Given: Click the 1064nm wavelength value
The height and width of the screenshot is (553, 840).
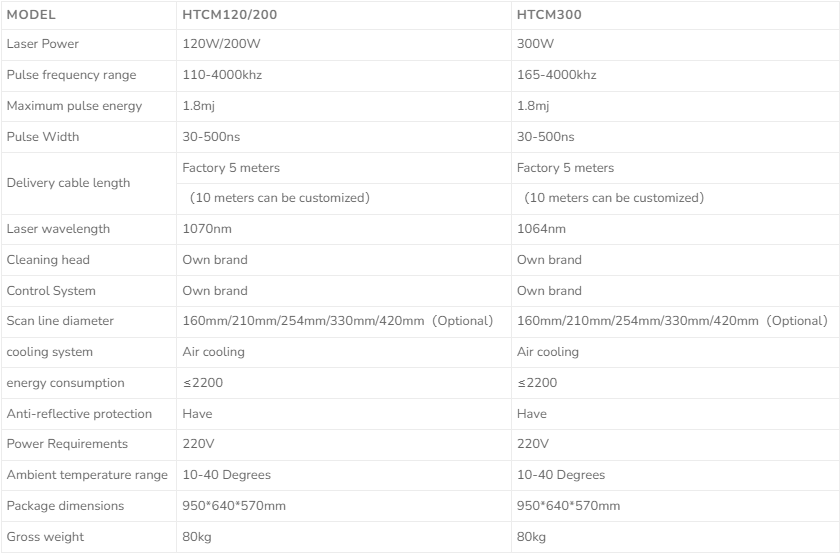Looking at the screenshot, I should [541, 229].
